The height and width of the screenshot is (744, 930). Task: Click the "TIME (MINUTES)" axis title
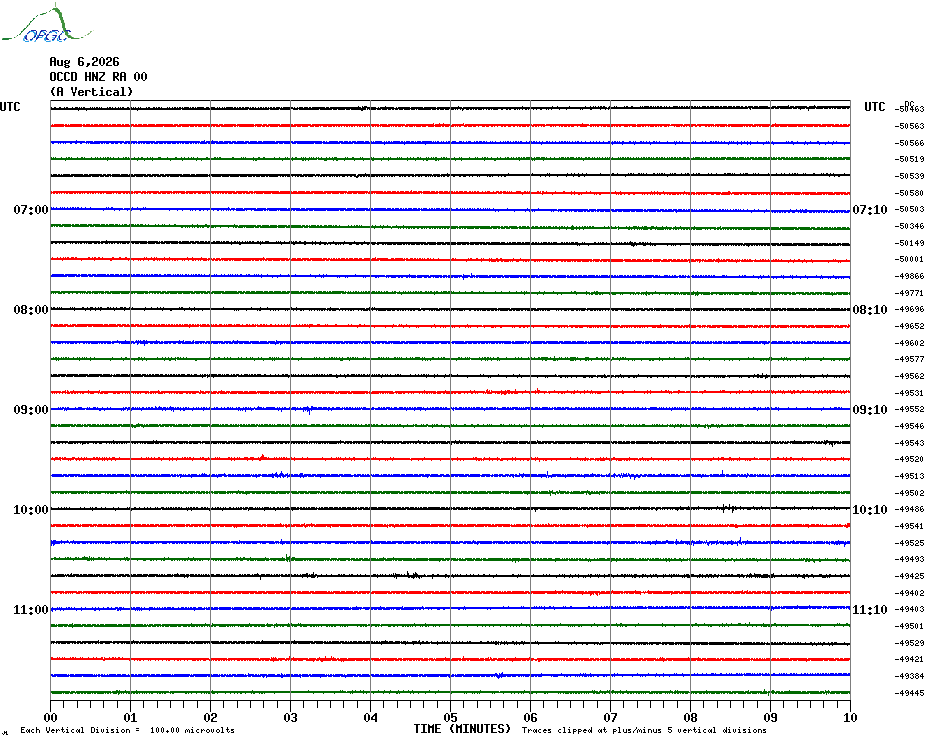462,729
